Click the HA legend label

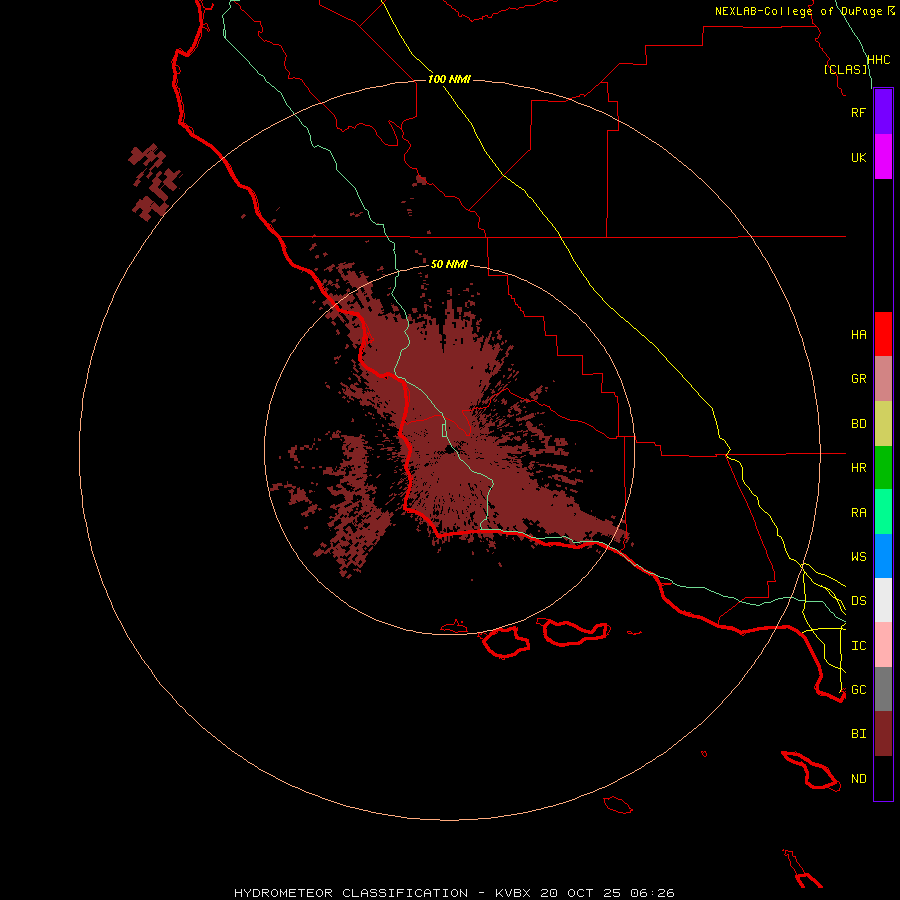click(858, 335)
